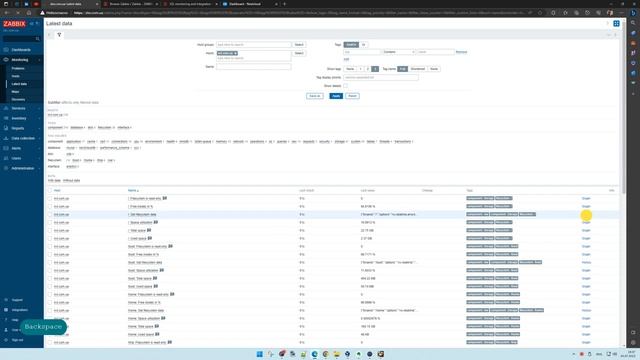Open the Contains tag operator dropdown
The image size is (640, 360).
[399, 52]
